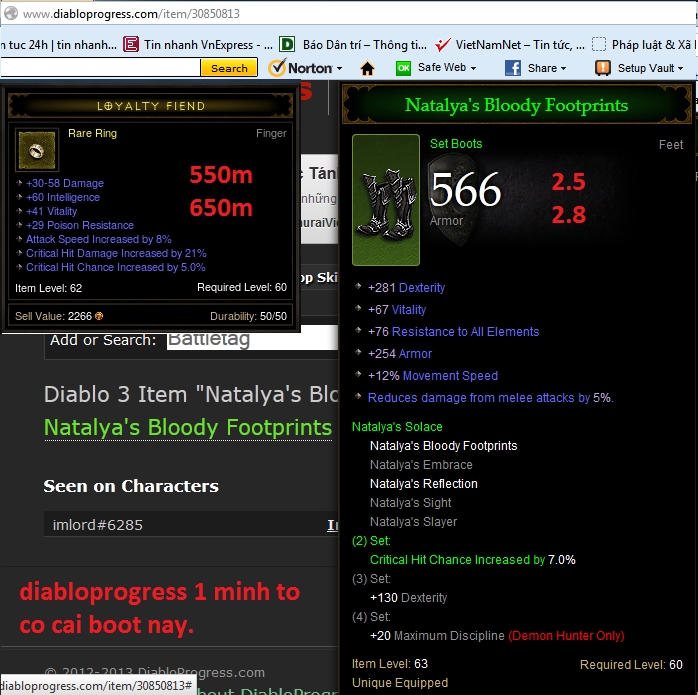Open the VietNamNet bookmark checkmark icon
This screenshot has height=695, width=698.
coord(442,45)
